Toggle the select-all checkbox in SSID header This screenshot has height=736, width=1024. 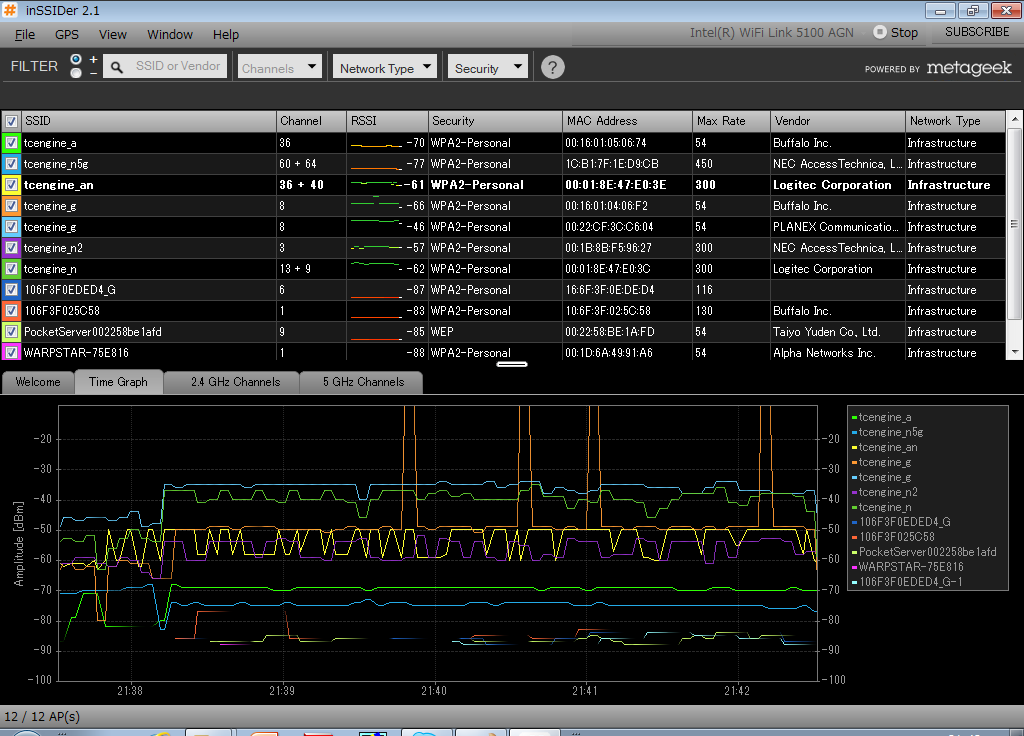point(11,121)
